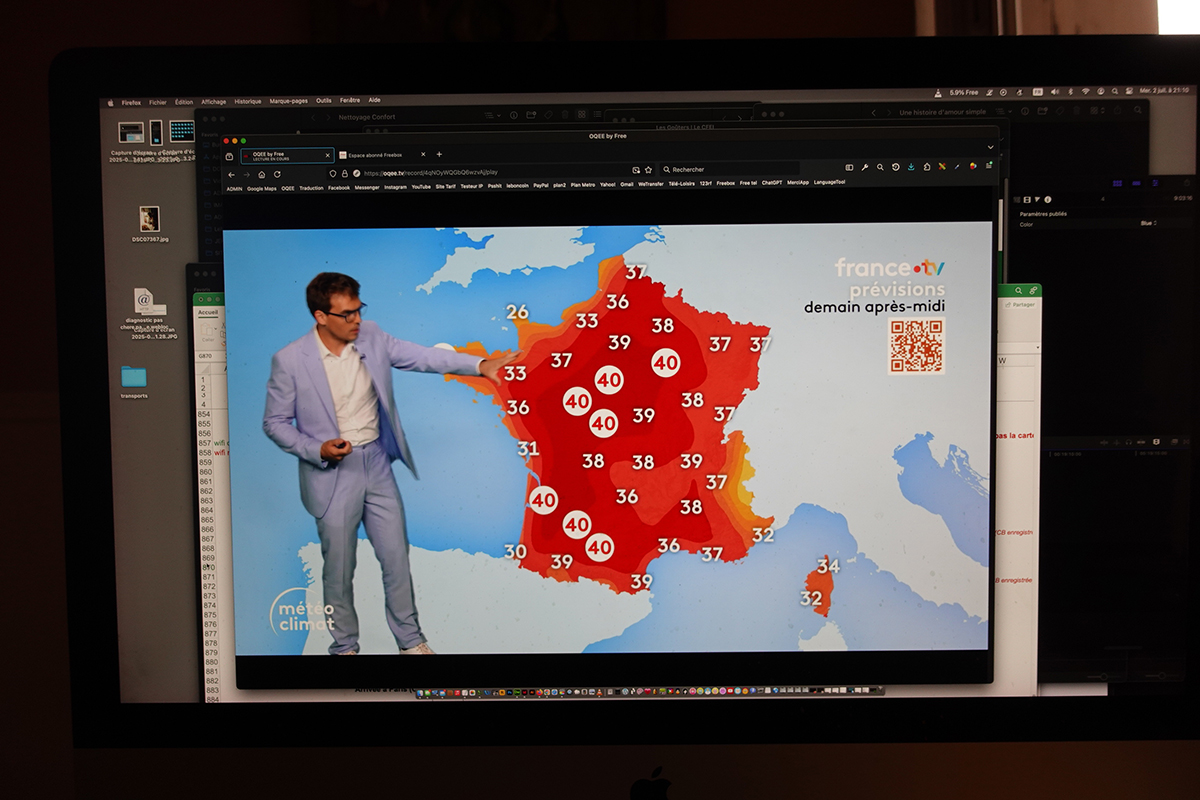Expand the list all tabs chevron
1200x800 pixels.
point(990,147)
